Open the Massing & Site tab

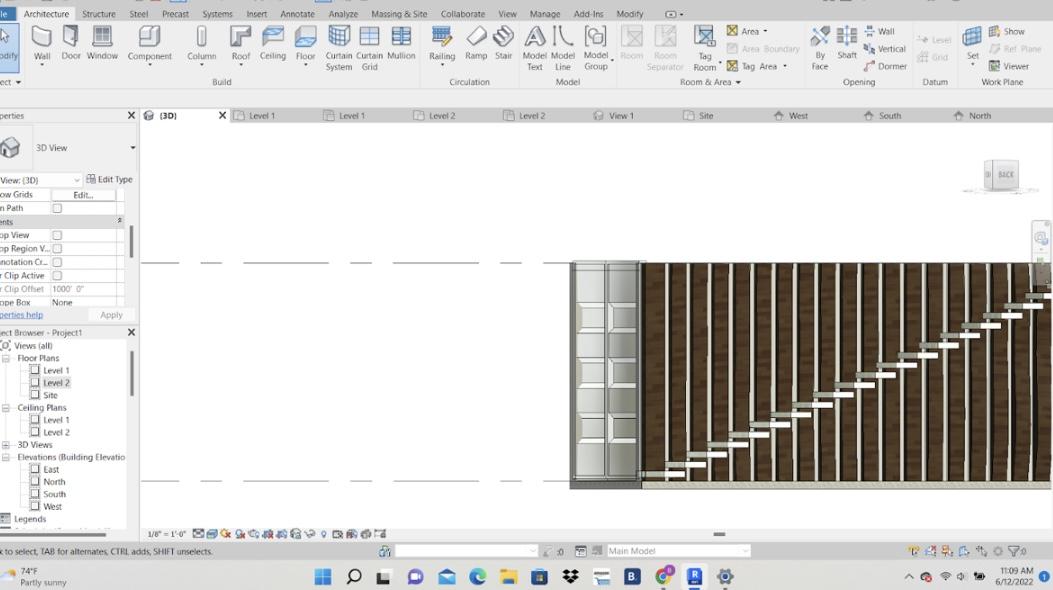[399, 13]
